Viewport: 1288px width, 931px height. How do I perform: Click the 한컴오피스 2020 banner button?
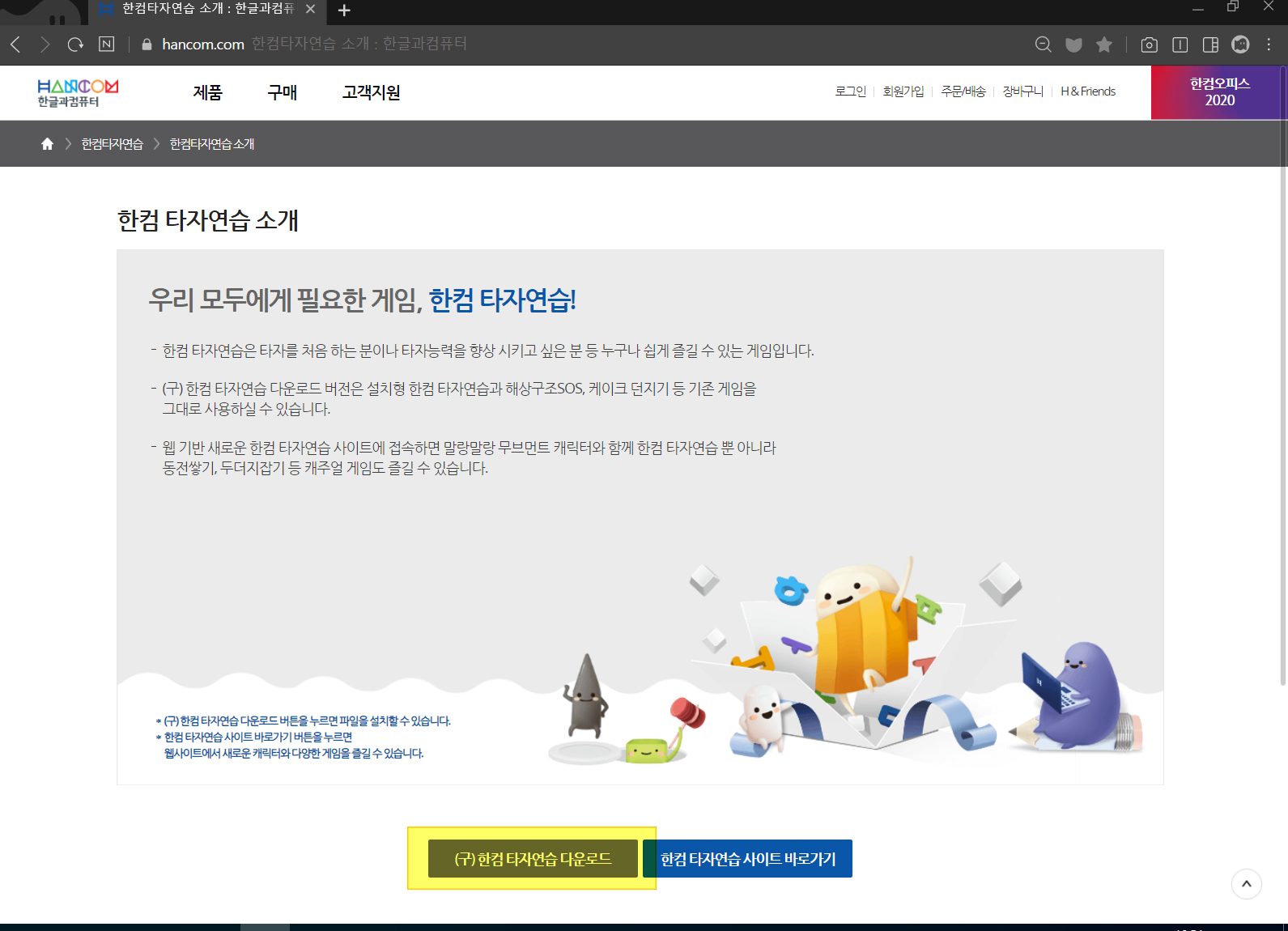point(1219,92)
